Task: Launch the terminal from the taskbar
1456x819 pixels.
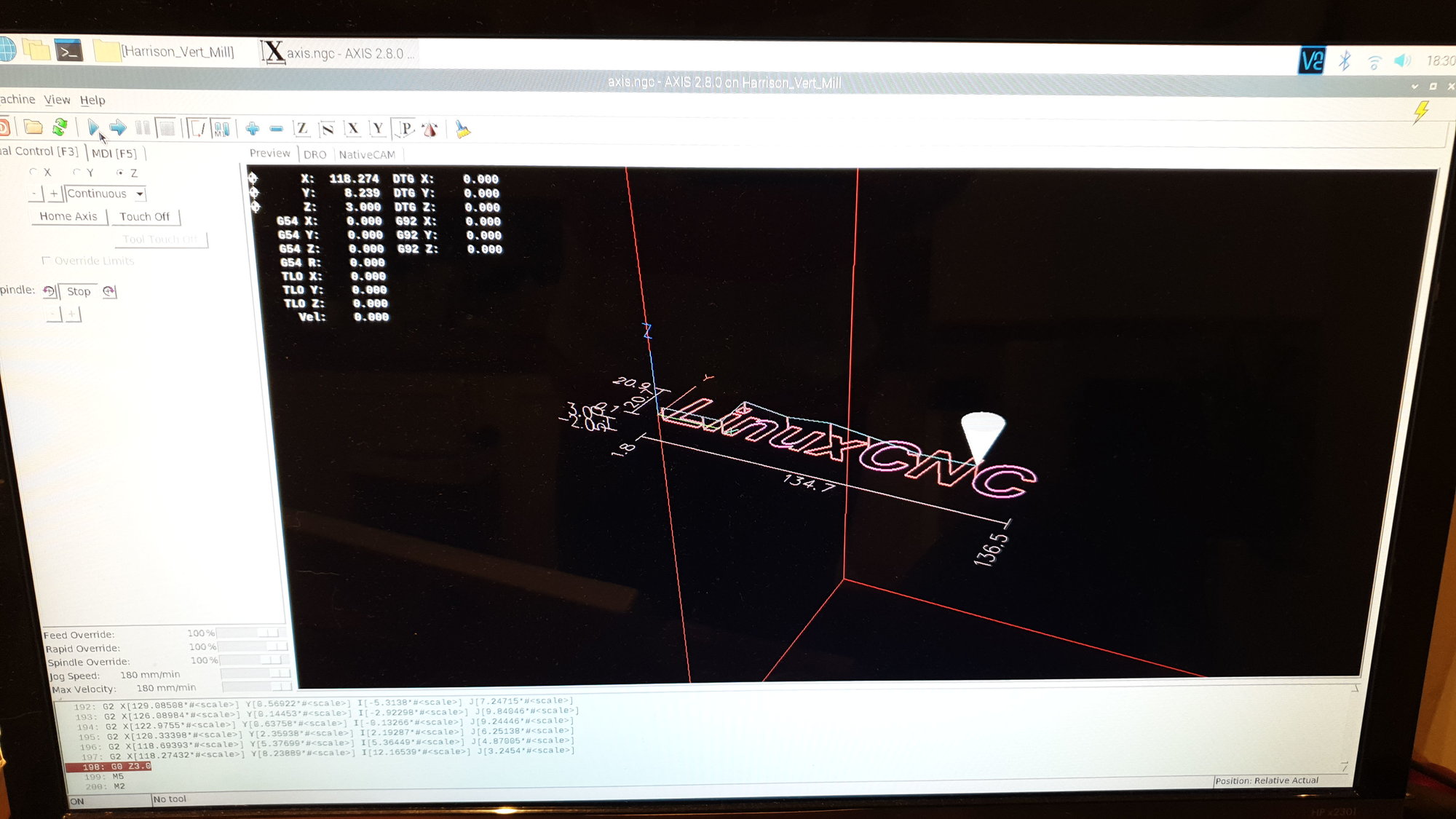Action: point(68,51)
